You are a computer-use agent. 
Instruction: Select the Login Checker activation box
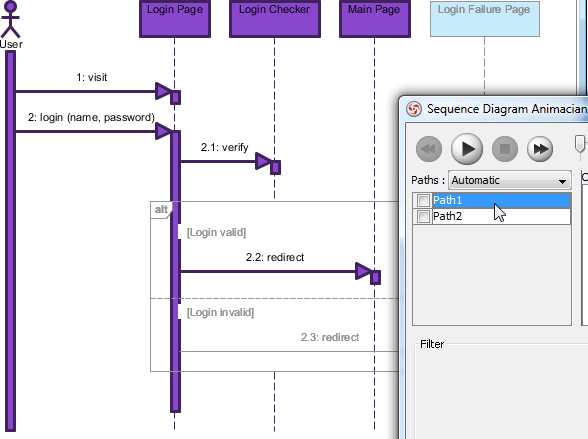pos(275,167)
